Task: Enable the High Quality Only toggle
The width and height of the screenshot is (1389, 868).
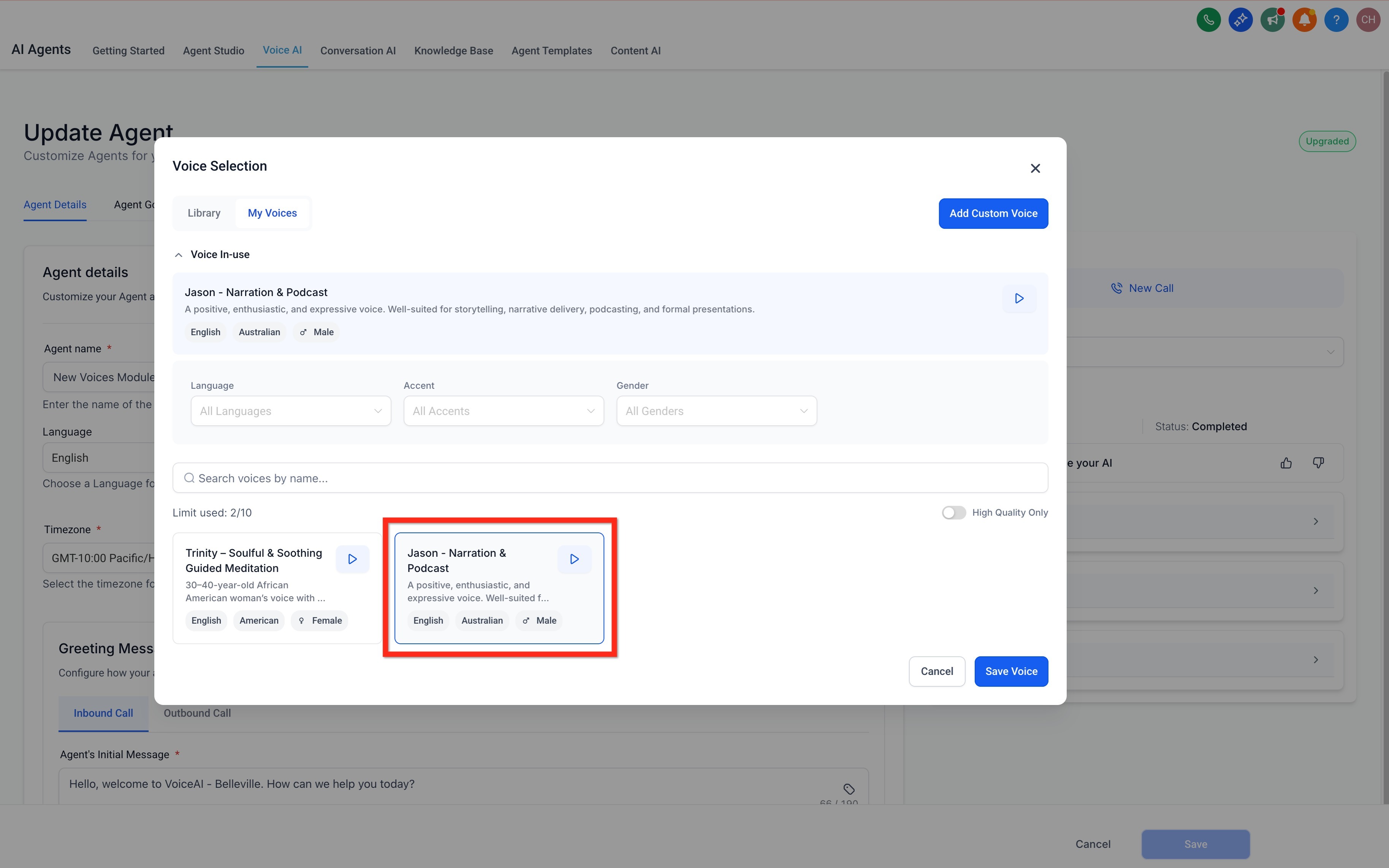Action: click(x=953, y=513)
